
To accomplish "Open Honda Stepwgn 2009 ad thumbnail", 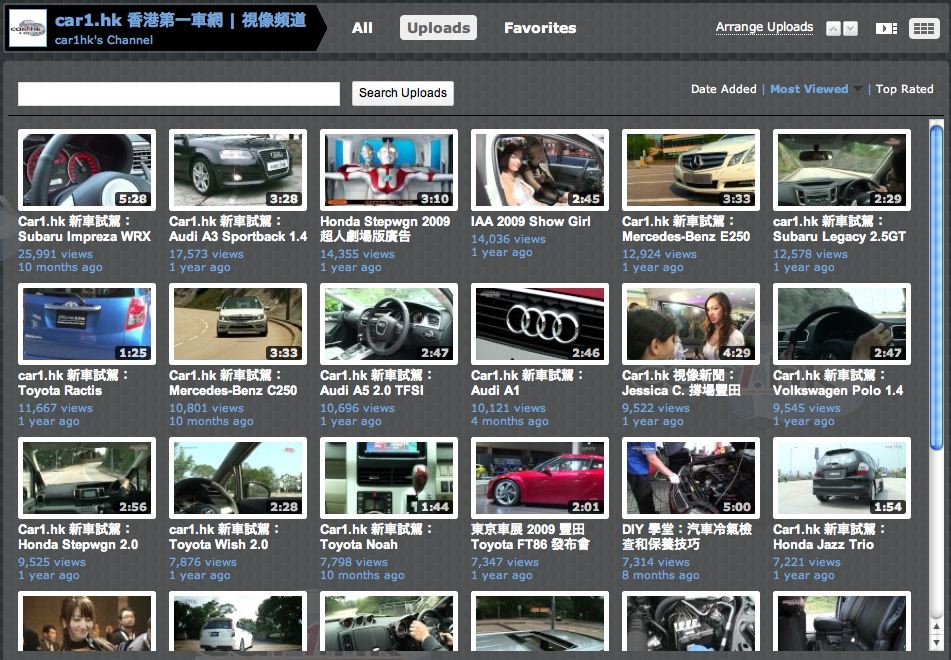I will [389, 170].
